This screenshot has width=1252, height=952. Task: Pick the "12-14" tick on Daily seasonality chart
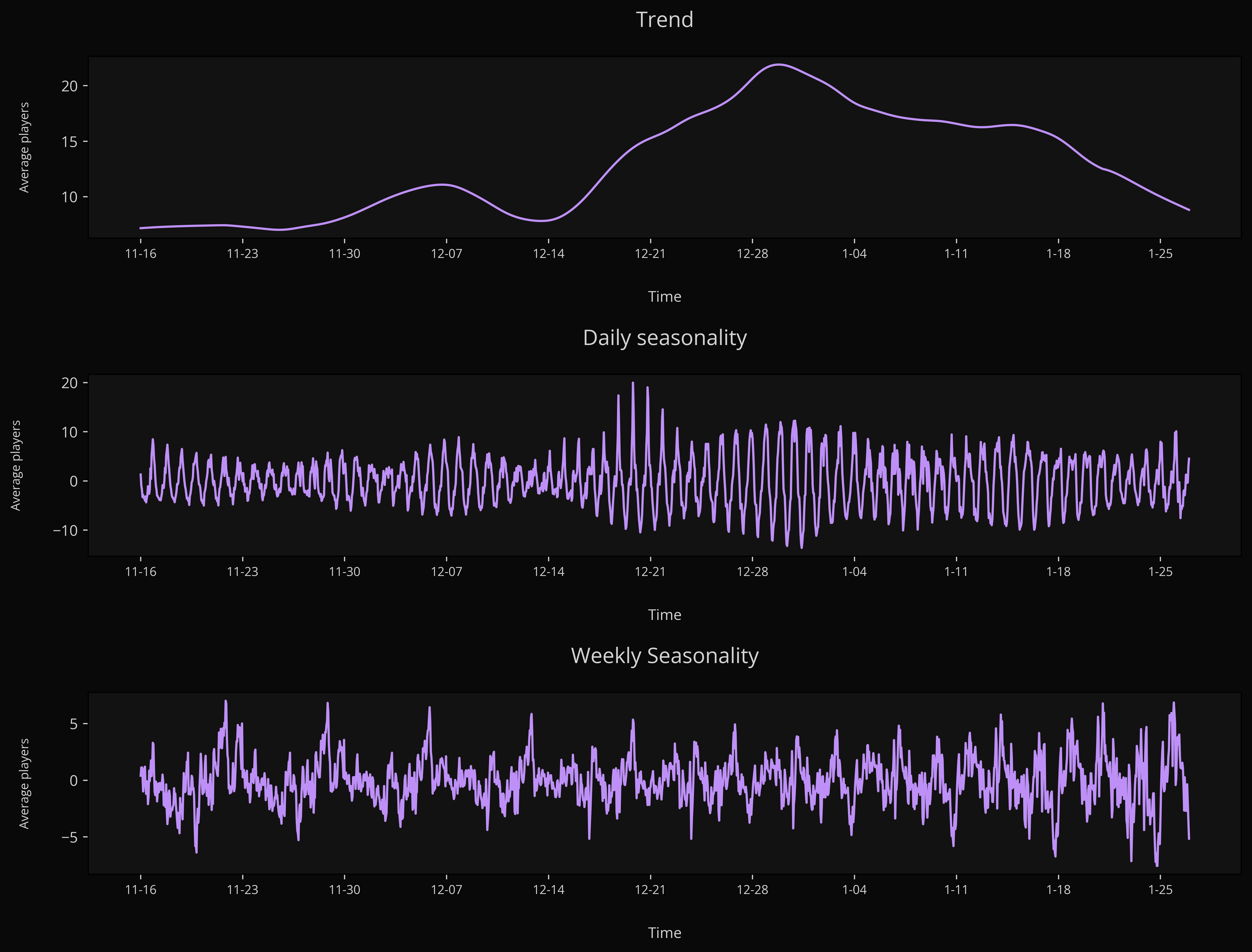(x=549, y=572)
